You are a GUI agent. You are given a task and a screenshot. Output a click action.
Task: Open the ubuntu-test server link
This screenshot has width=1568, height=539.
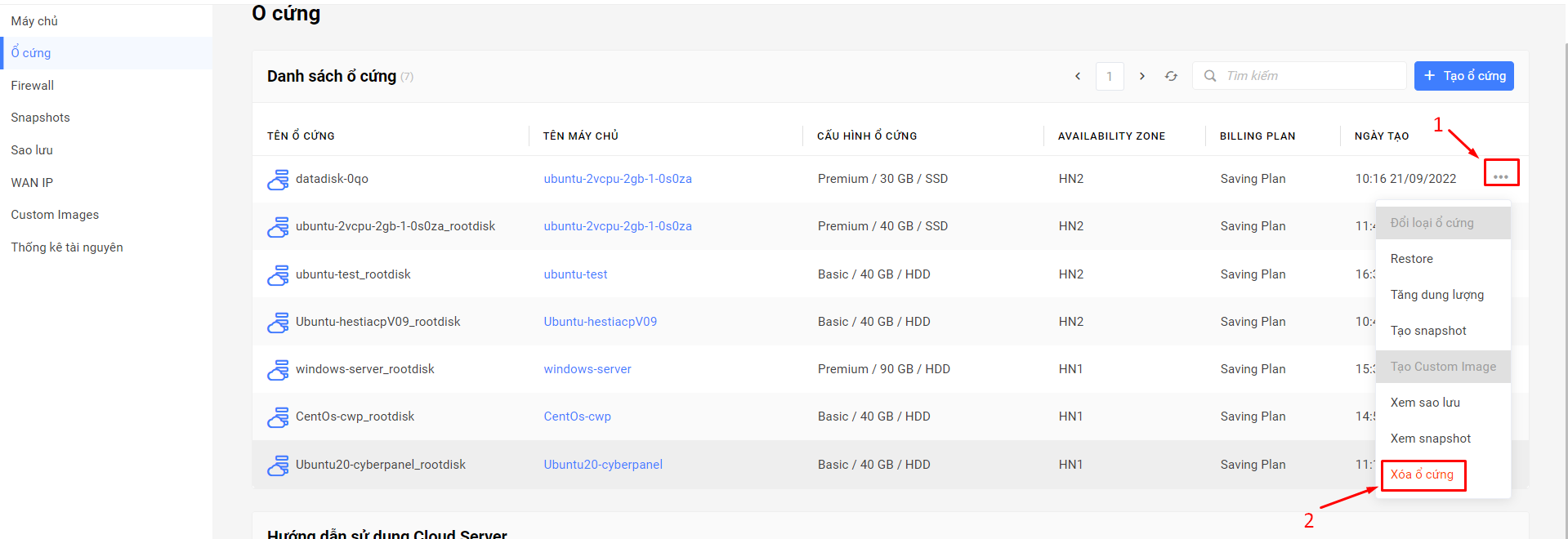[576, 274]
